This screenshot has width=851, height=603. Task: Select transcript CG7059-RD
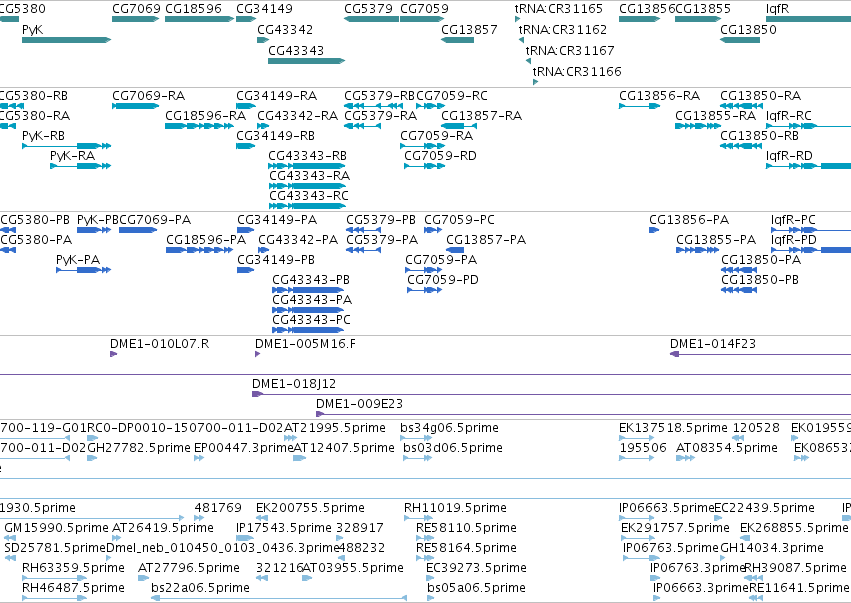point(424,166)
